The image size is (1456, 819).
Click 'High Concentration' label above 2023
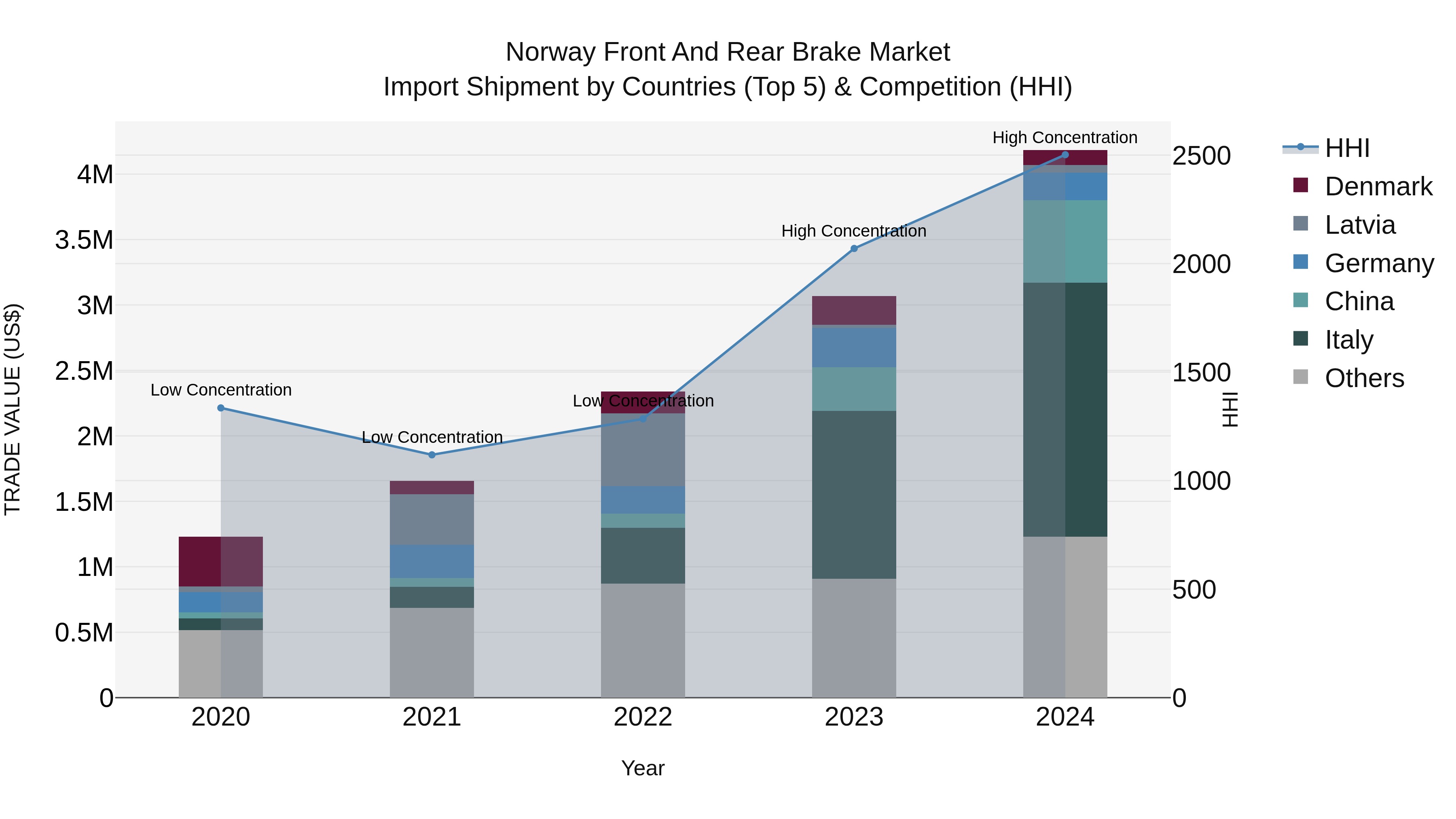click(854, 231)
